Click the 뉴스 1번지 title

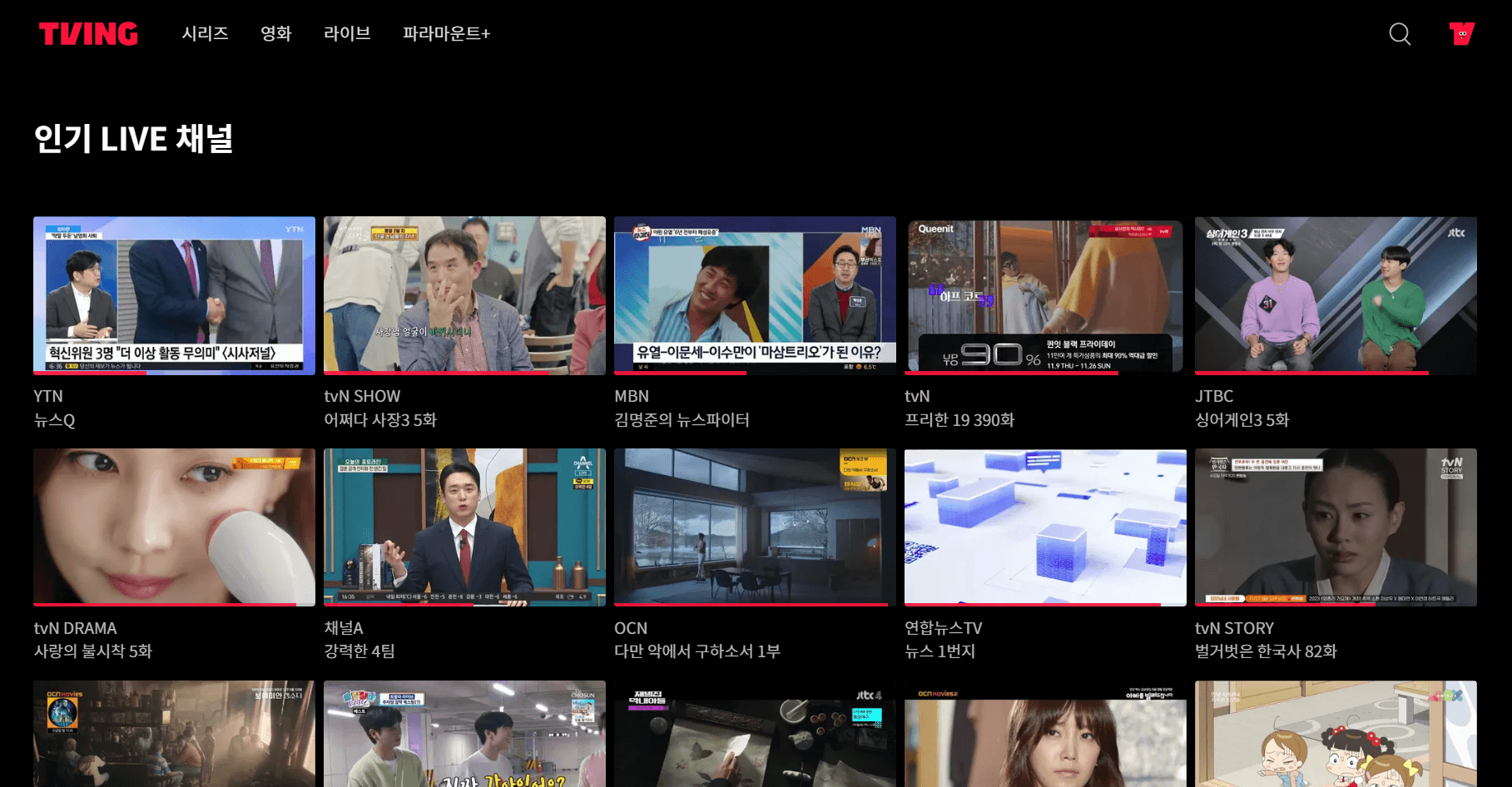(939, 651)
